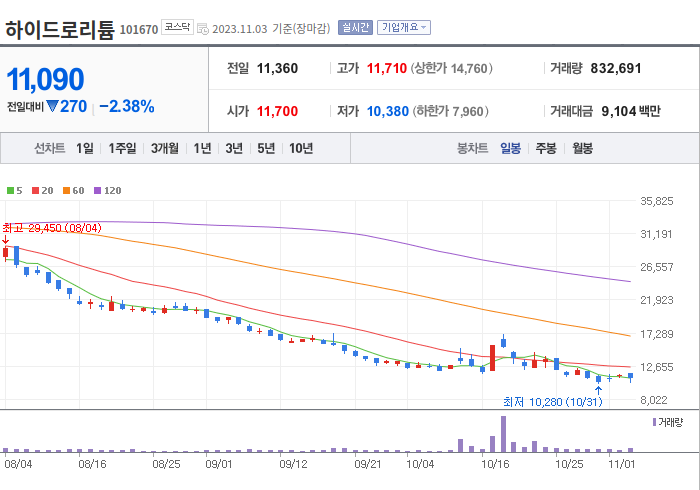Screen dimensions: 700x490
Task: Click the 09/01 date label on axis
Action: (219, 464)
